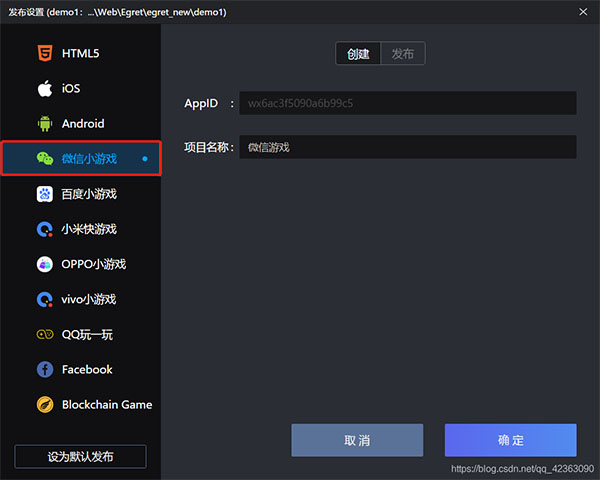Select the QQ玩一玩 gamepad icon

pos(45,335)
